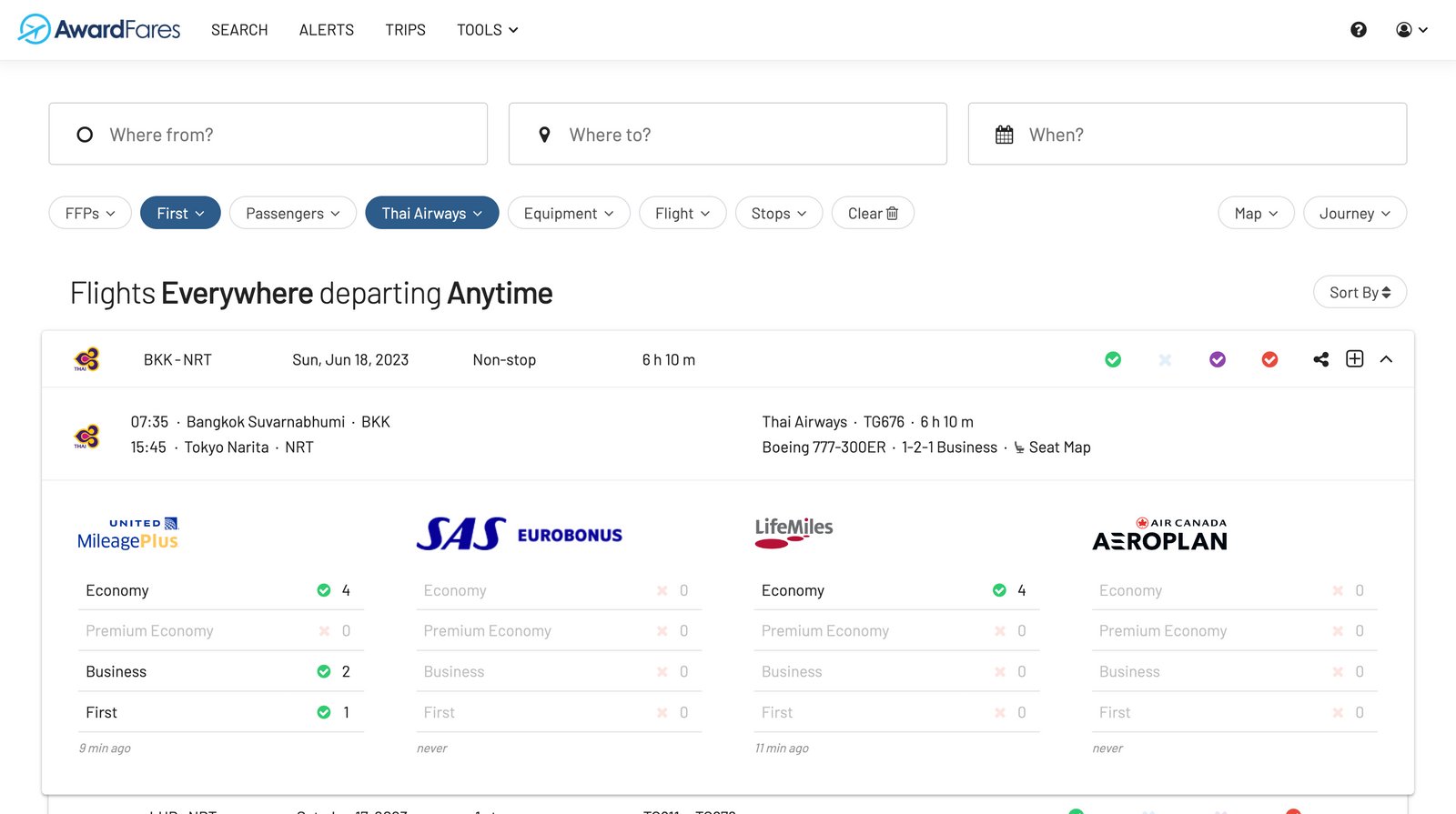This screenshot has height=814, width=1456.
Task: Open the Sort By menu
Action: point(1360,292)
